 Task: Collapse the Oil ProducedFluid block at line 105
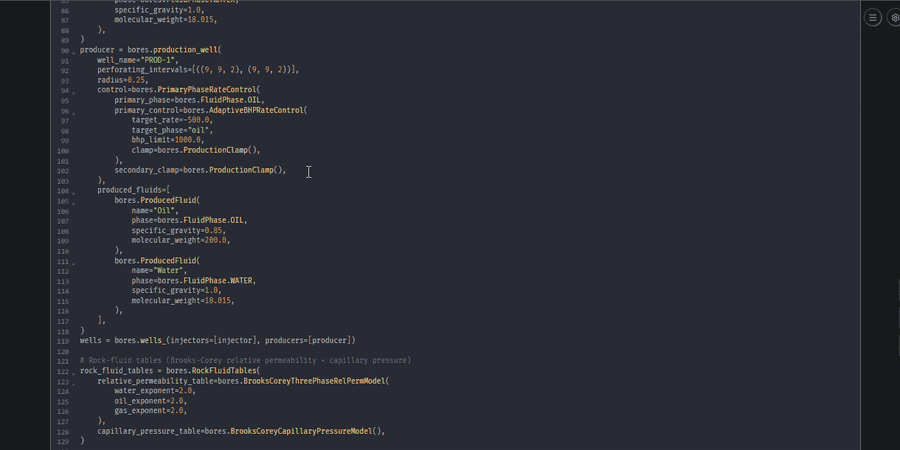point(73,202)
